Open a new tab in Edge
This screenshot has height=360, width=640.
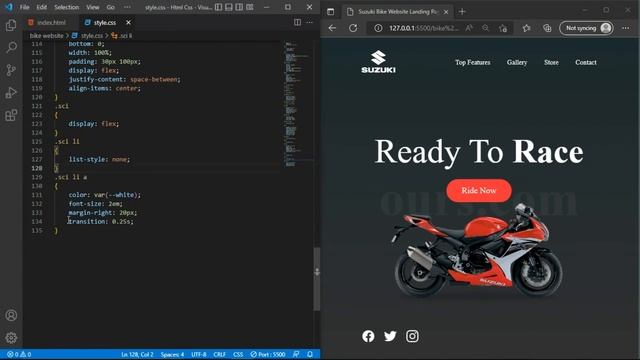[x=462, y=12]
